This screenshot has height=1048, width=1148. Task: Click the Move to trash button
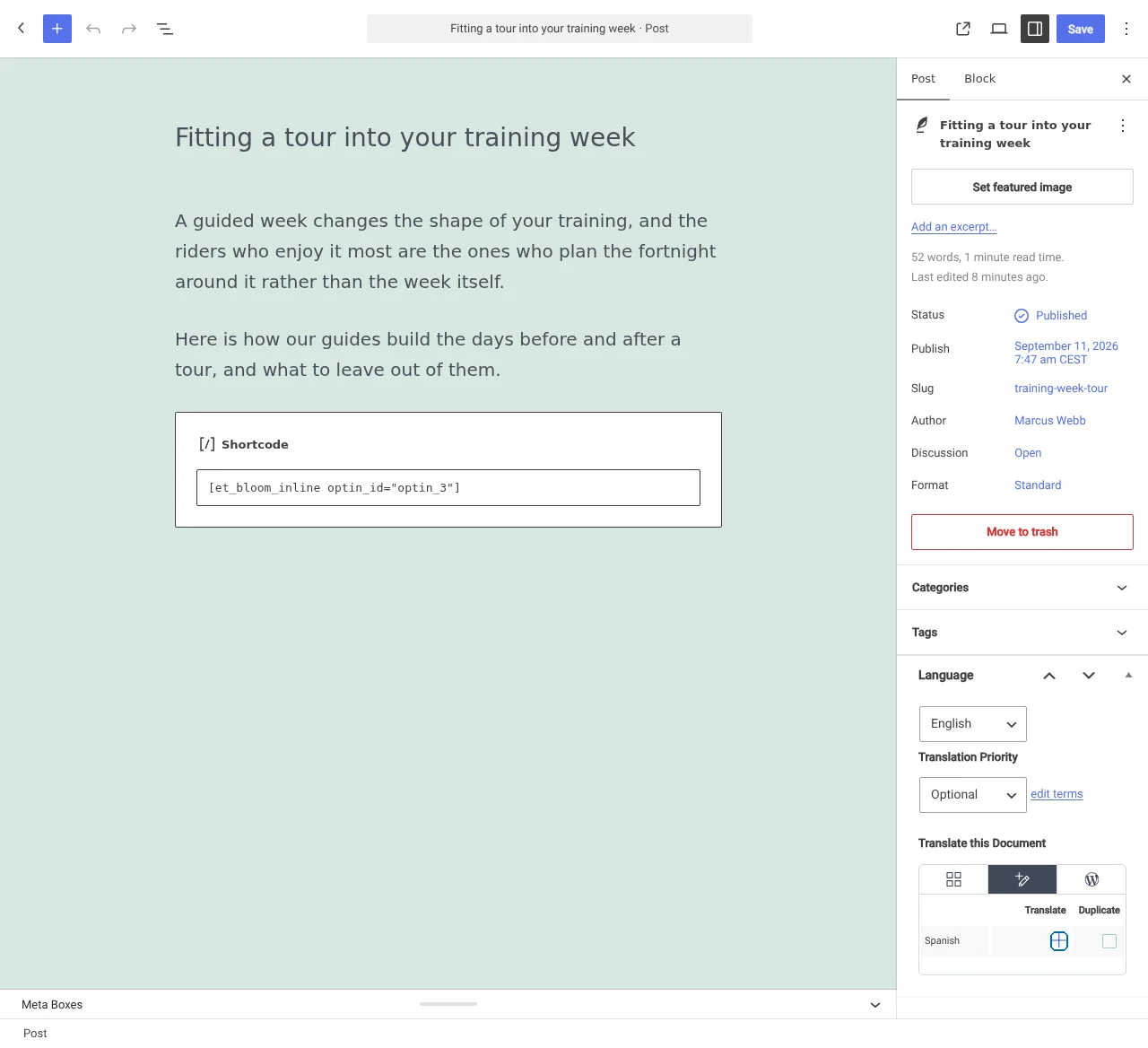coord(1022,532)
